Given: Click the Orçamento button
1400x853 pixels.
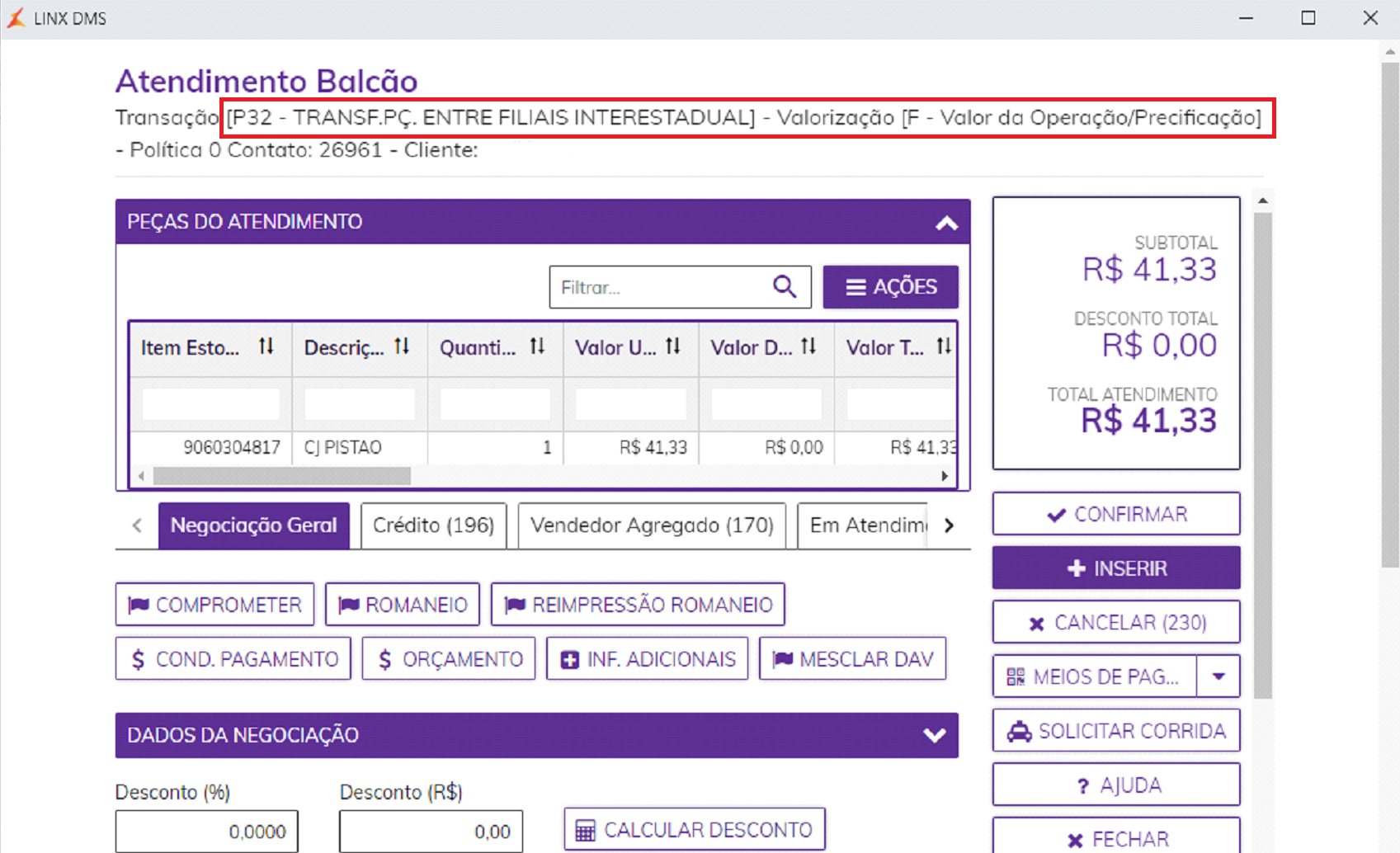Looking at the screenshot, I should tap(449, 658).
